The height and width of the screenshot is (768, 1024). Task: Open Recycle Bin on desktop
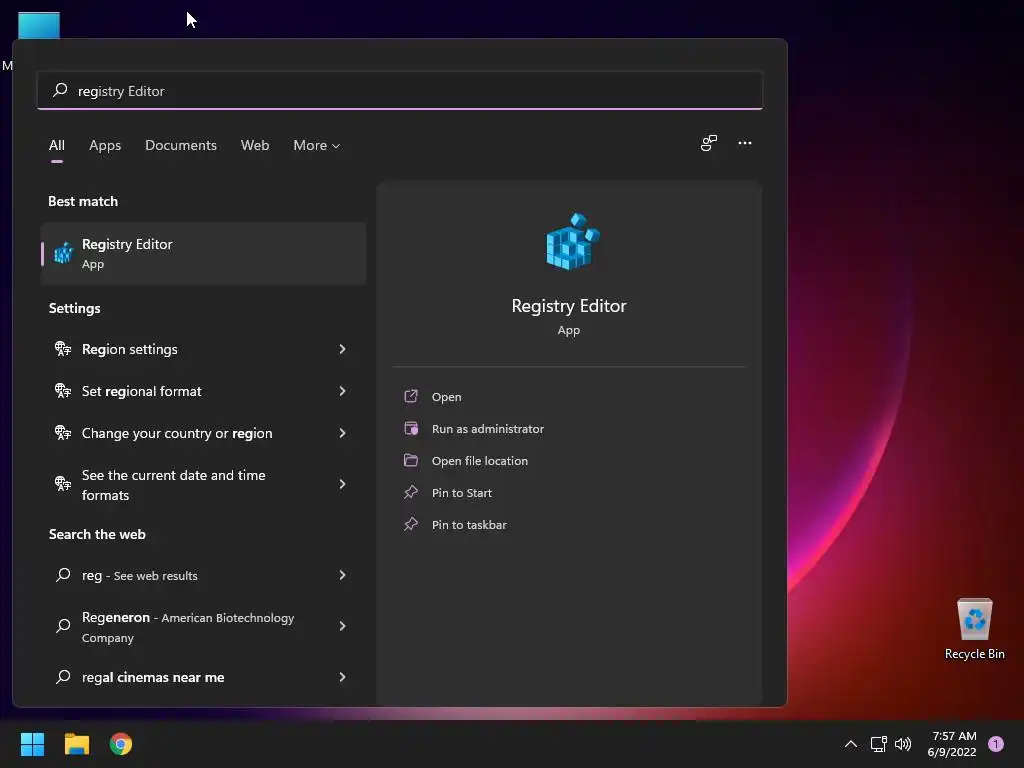pos(974,629)
